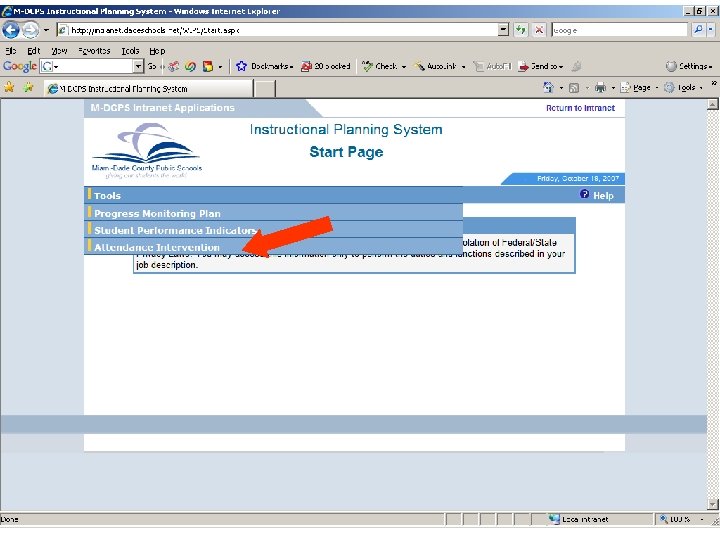Open a new blank tab
Viewport: 720px width, 540px height.
[265, 89]
